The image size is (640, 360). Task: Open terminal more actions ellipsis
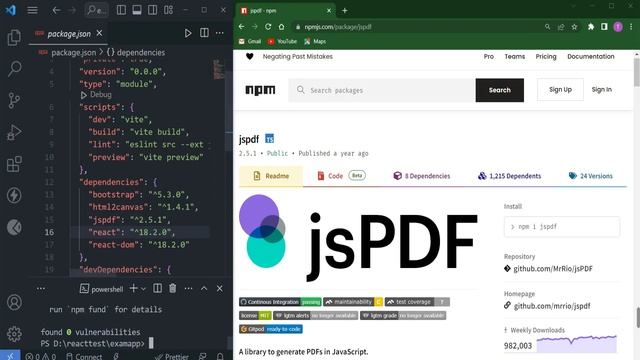tap(188, 289)
